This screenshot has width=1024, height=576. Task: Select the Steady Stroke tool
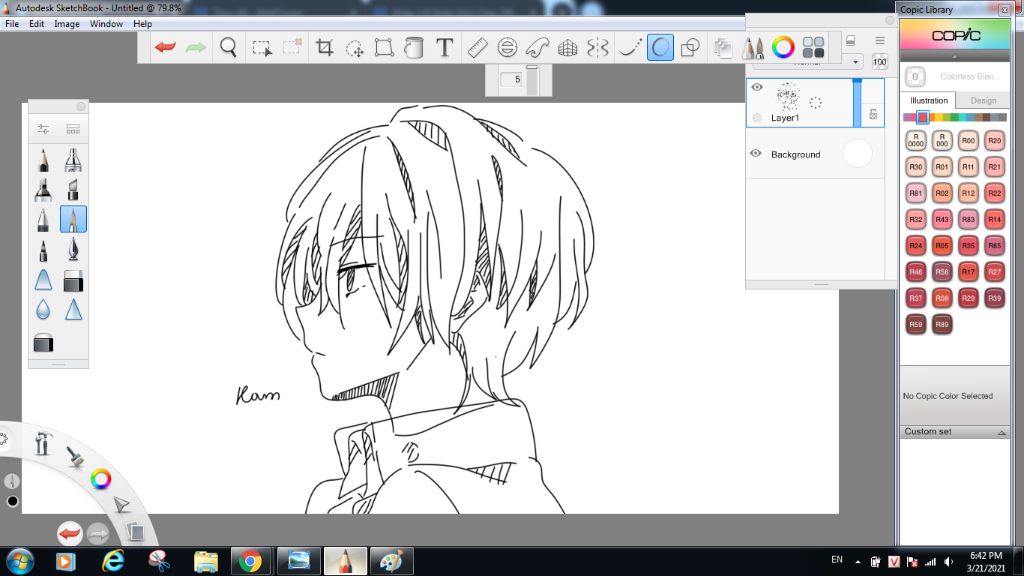point(630,48)
